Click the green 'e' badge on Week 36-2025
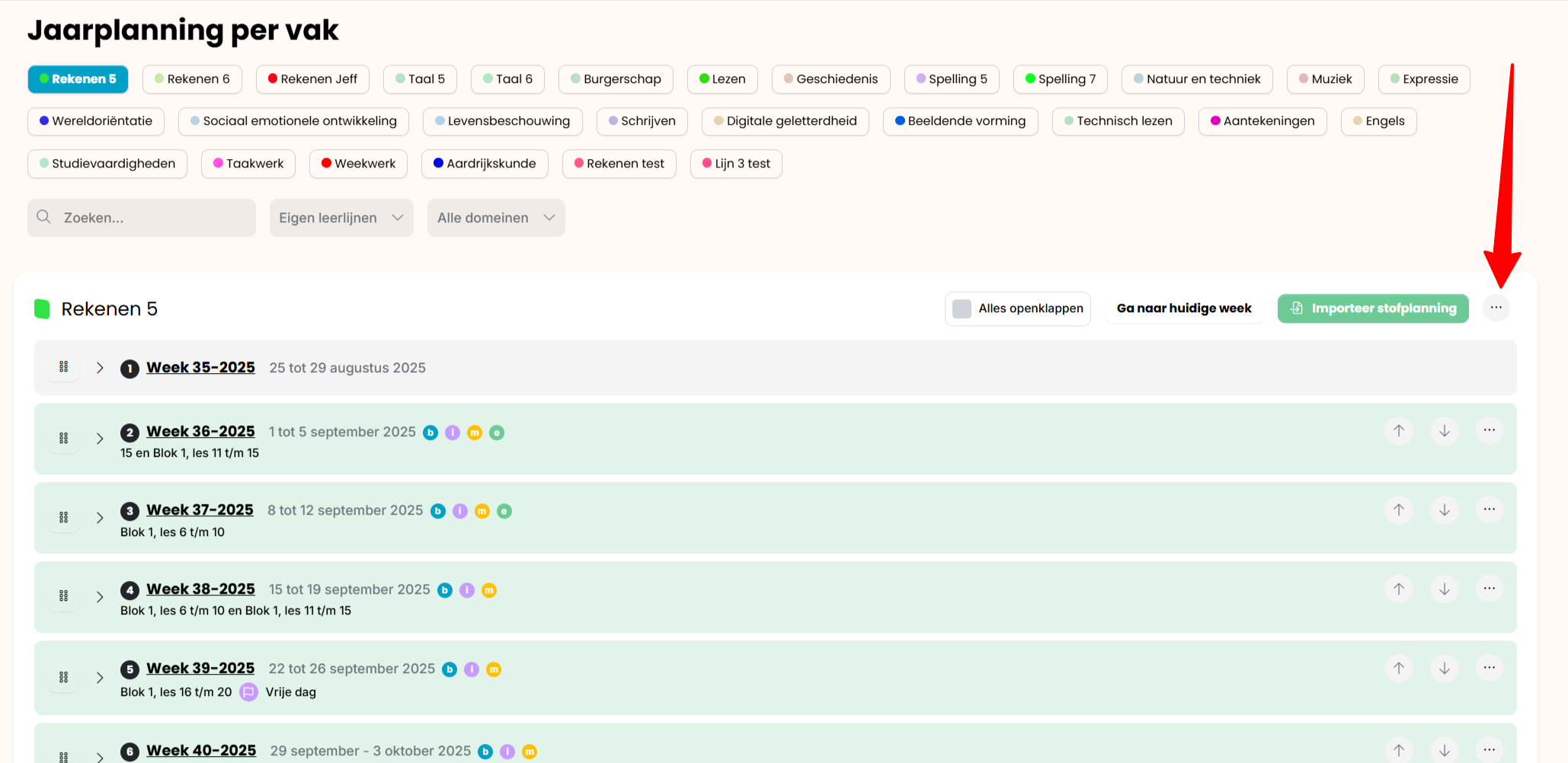This screenshot has width=1568, height=763. pos(497,433)
